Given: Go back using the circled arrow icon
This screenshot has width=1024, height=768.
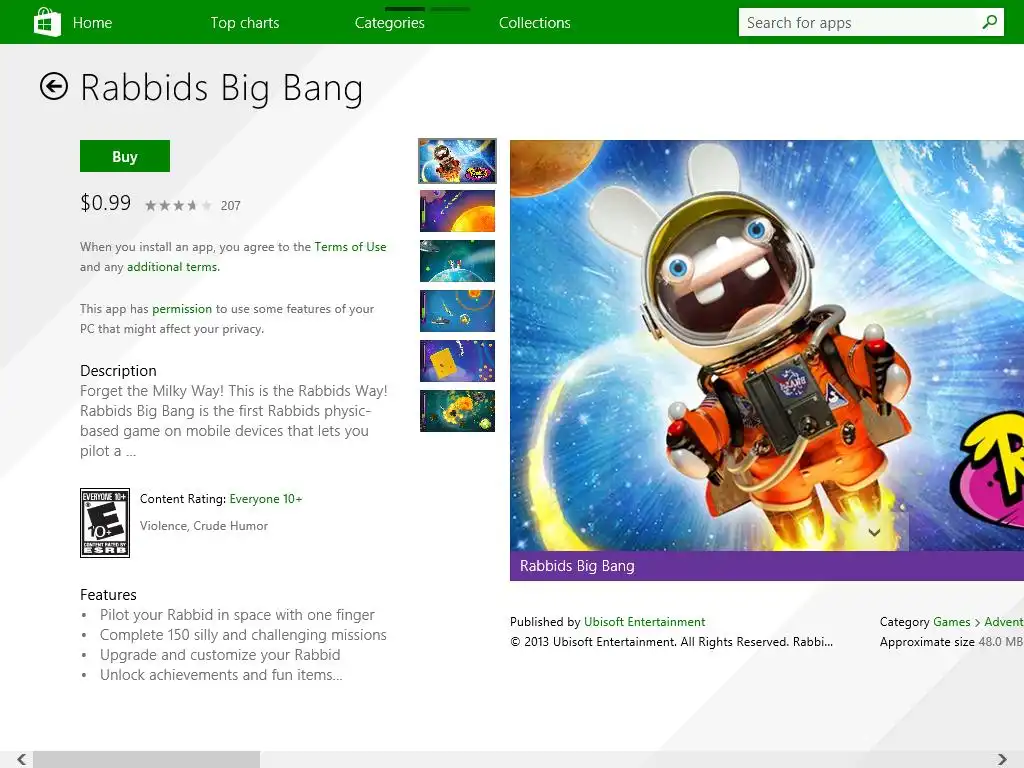Looking at the screenshot, I should tap(54, 86).
